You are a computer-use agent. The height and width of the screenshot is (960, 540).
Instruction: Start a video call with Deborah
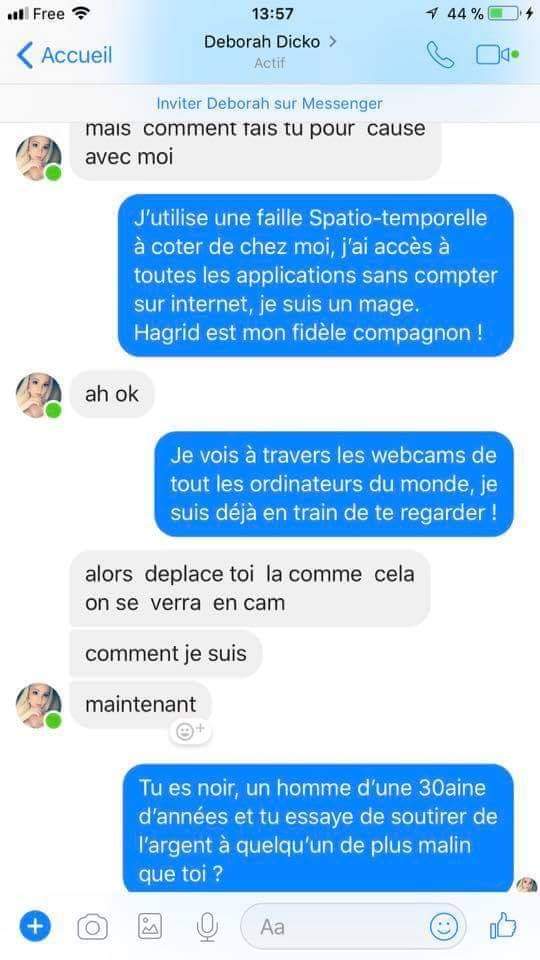tap(497, 54)
